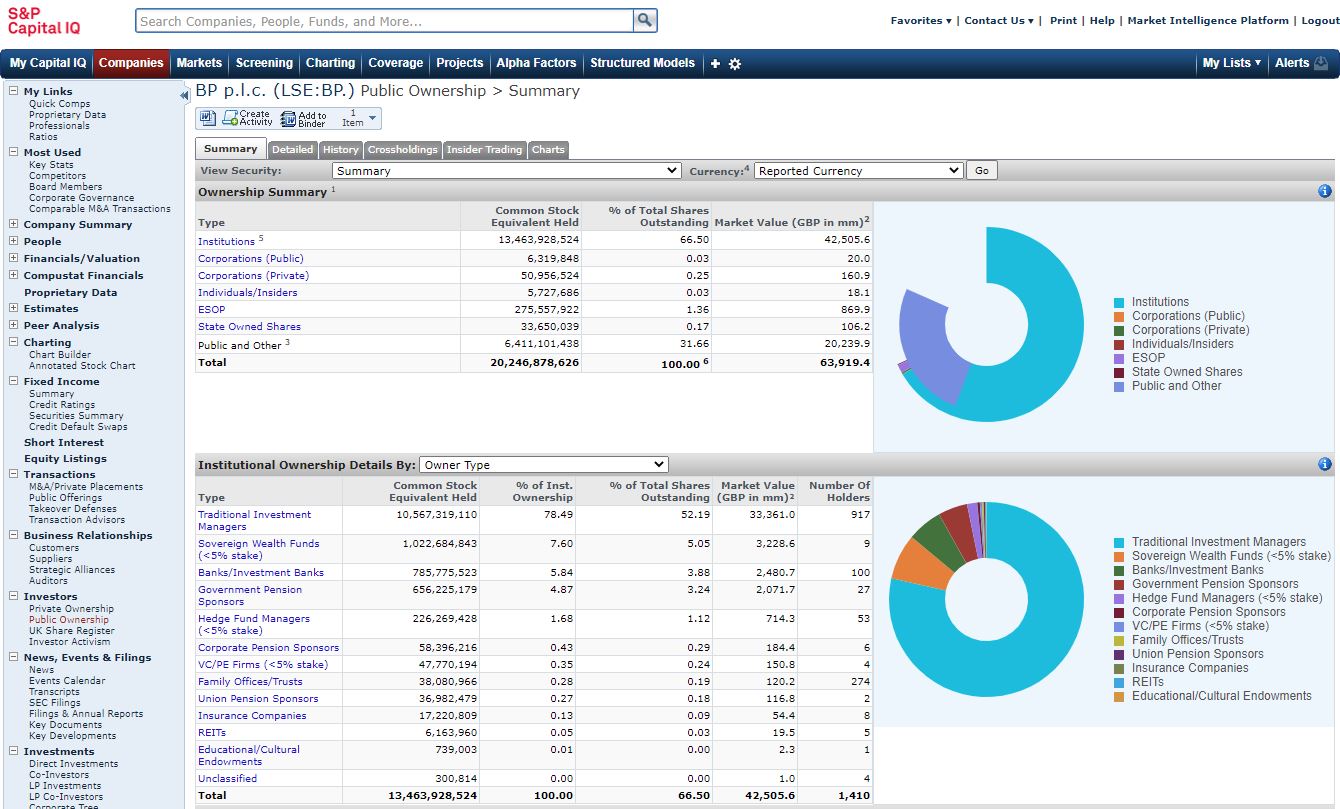Open the Markets menu
The height and width of the screenshot is (809, 1340).
pyautogui.click(x=199, y=63)
